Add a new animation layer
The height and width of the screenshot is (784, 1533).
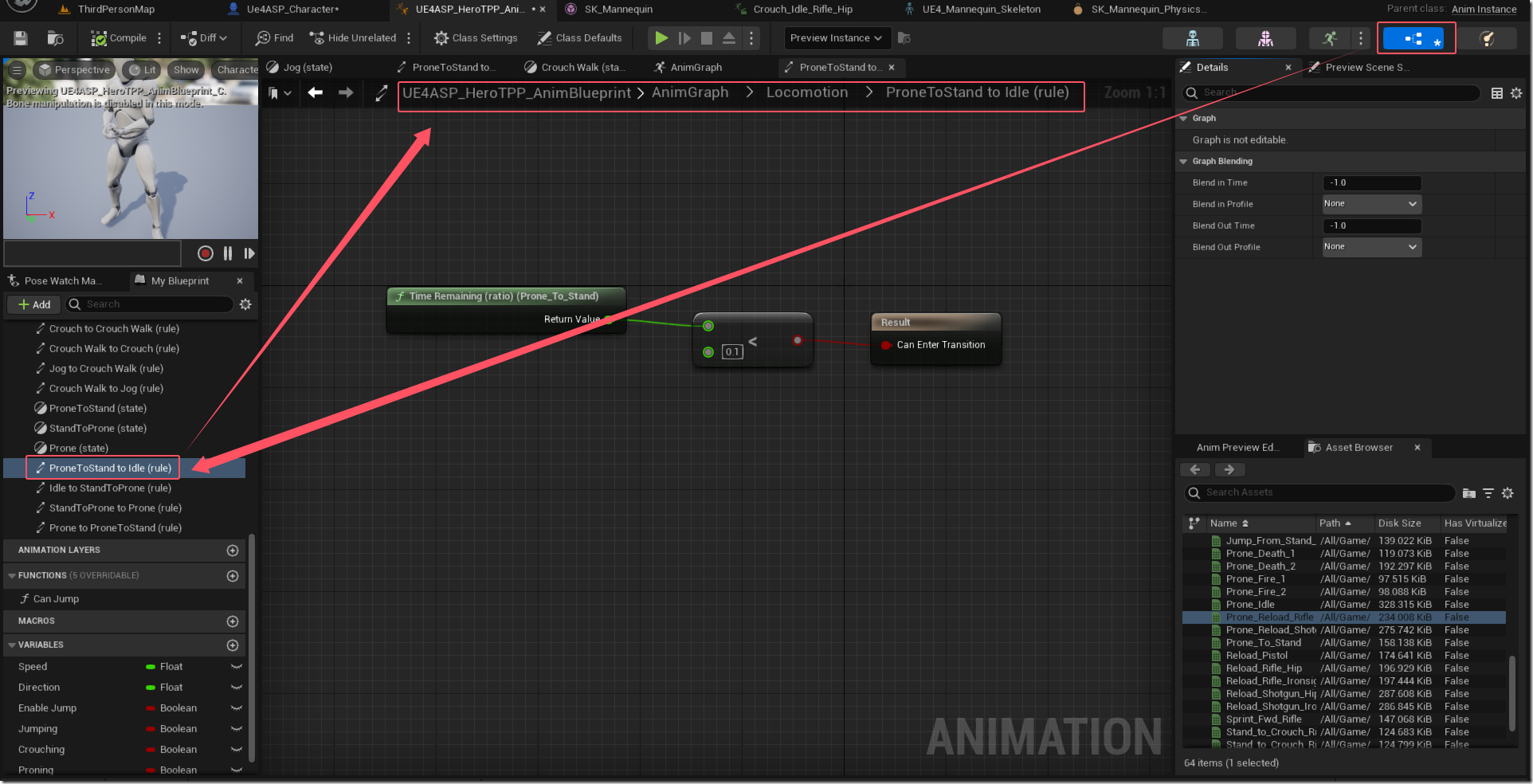click(x=233, y=551)
